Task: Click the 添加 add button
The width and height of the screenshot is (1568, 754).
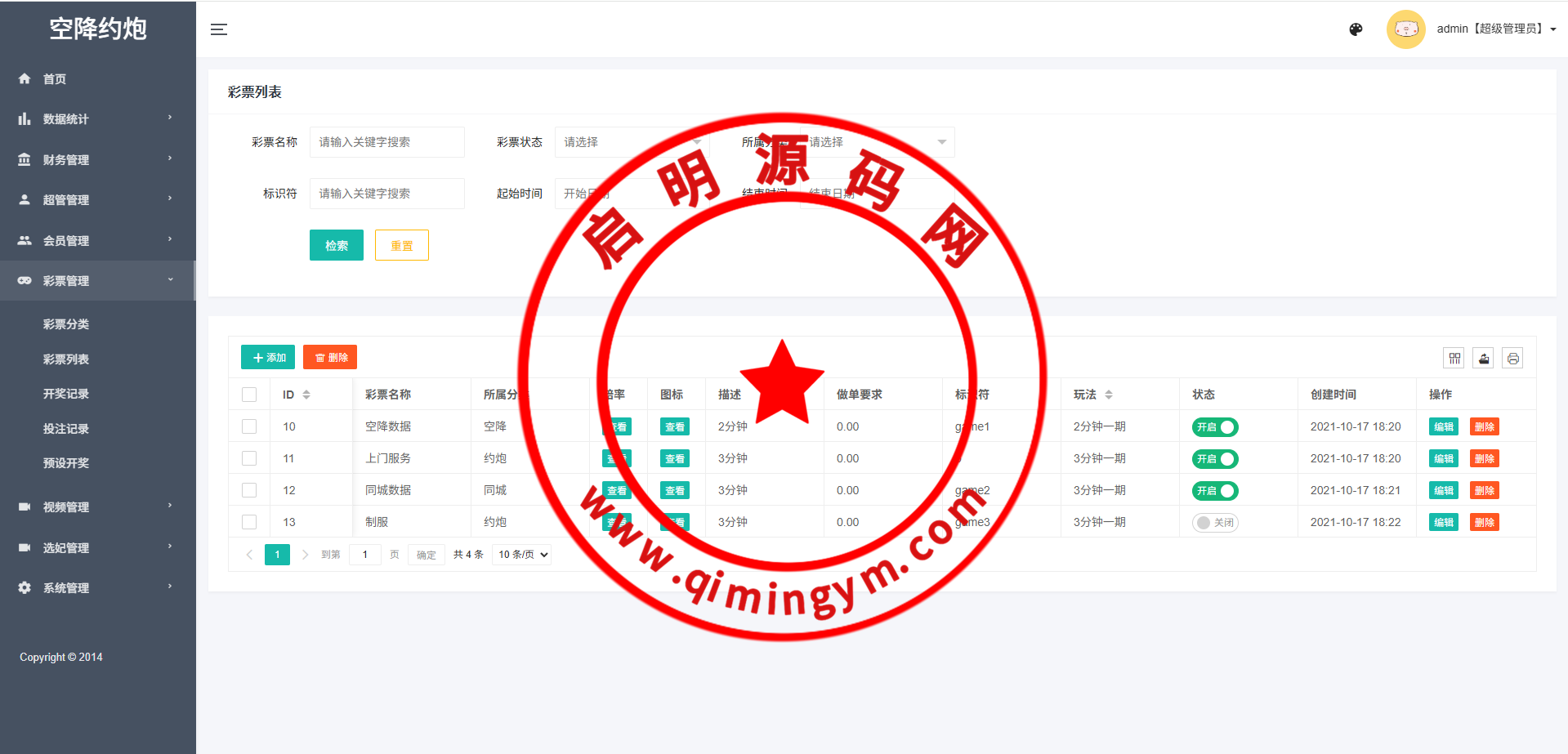Action: [x=268, y=358]
